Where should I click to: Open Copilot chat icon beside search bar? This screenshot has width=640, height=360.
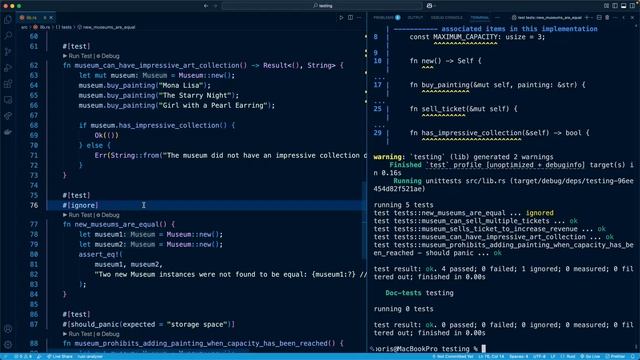coord(429,6)
